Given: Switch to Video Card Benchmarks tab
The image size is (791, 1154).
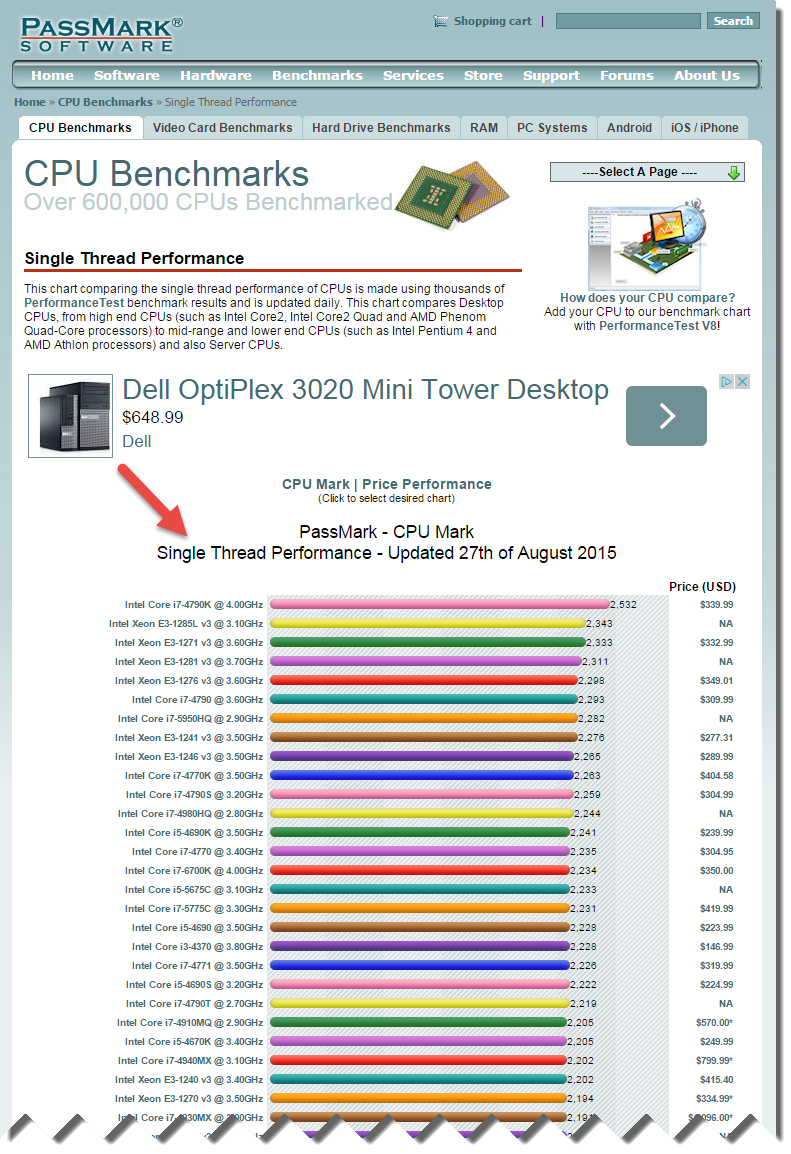Looking at the screenshot, I should coord(222,128).
